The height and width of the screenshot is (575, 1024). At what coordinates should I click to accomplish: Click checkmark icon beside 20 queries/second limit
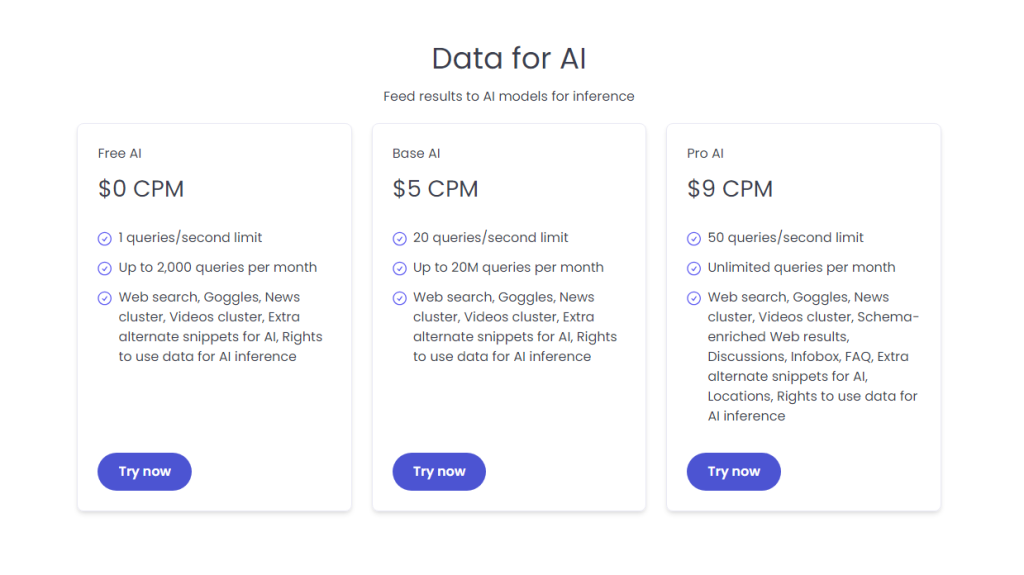(400, 238)
